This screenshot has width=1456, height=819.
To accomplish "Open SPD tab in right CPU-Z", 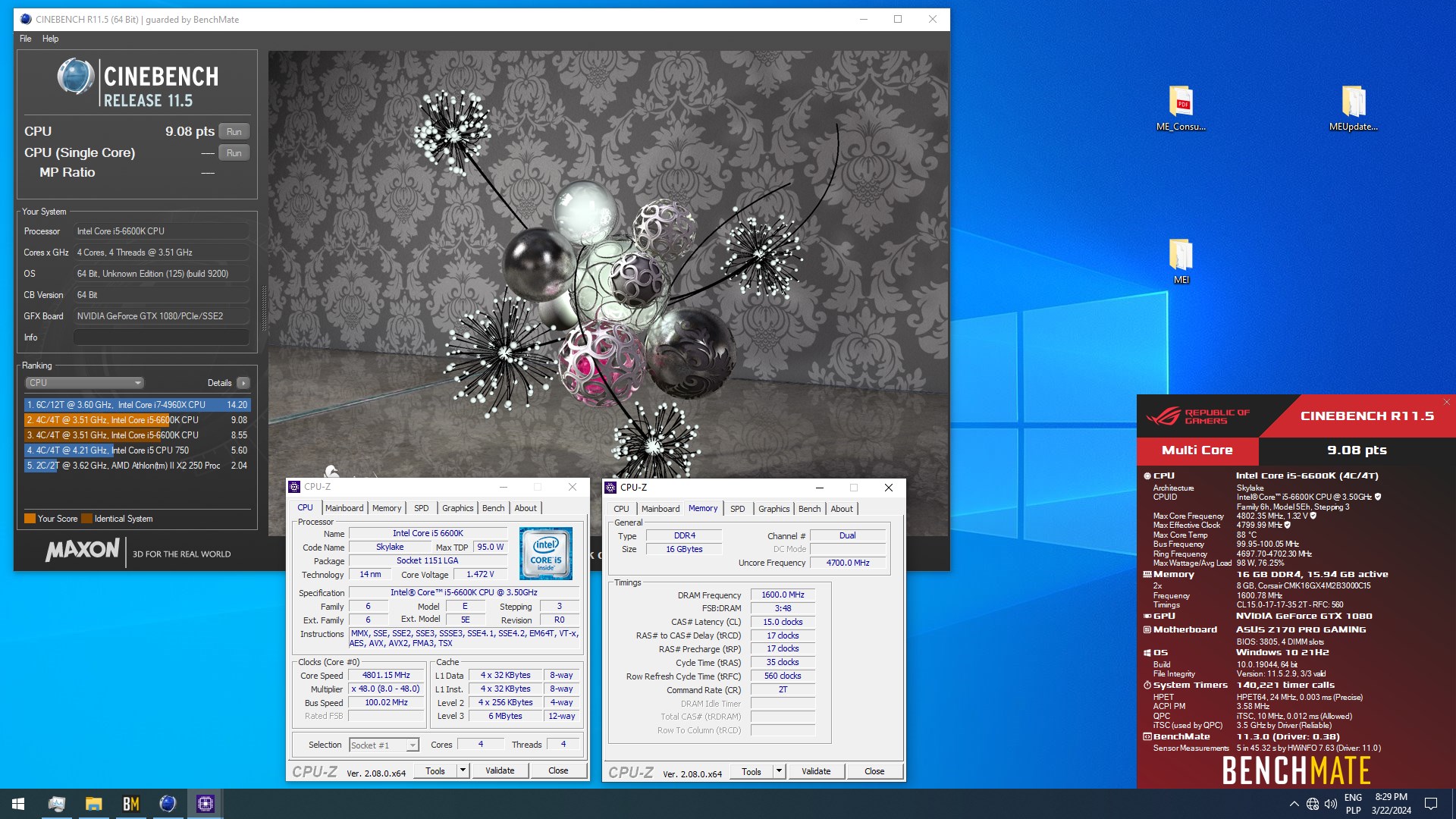I will tap(738, 509).
